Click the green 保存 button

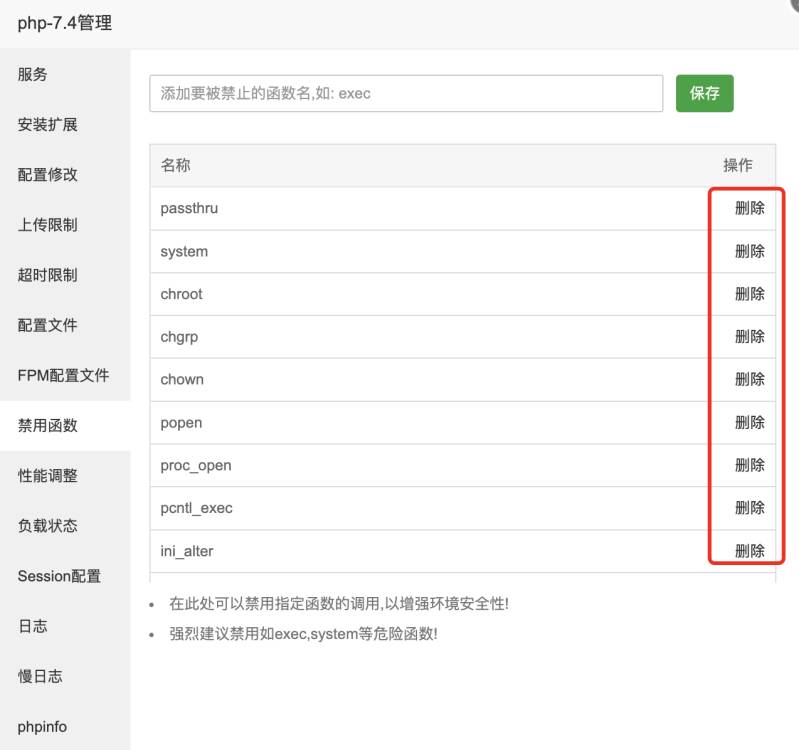704,93
